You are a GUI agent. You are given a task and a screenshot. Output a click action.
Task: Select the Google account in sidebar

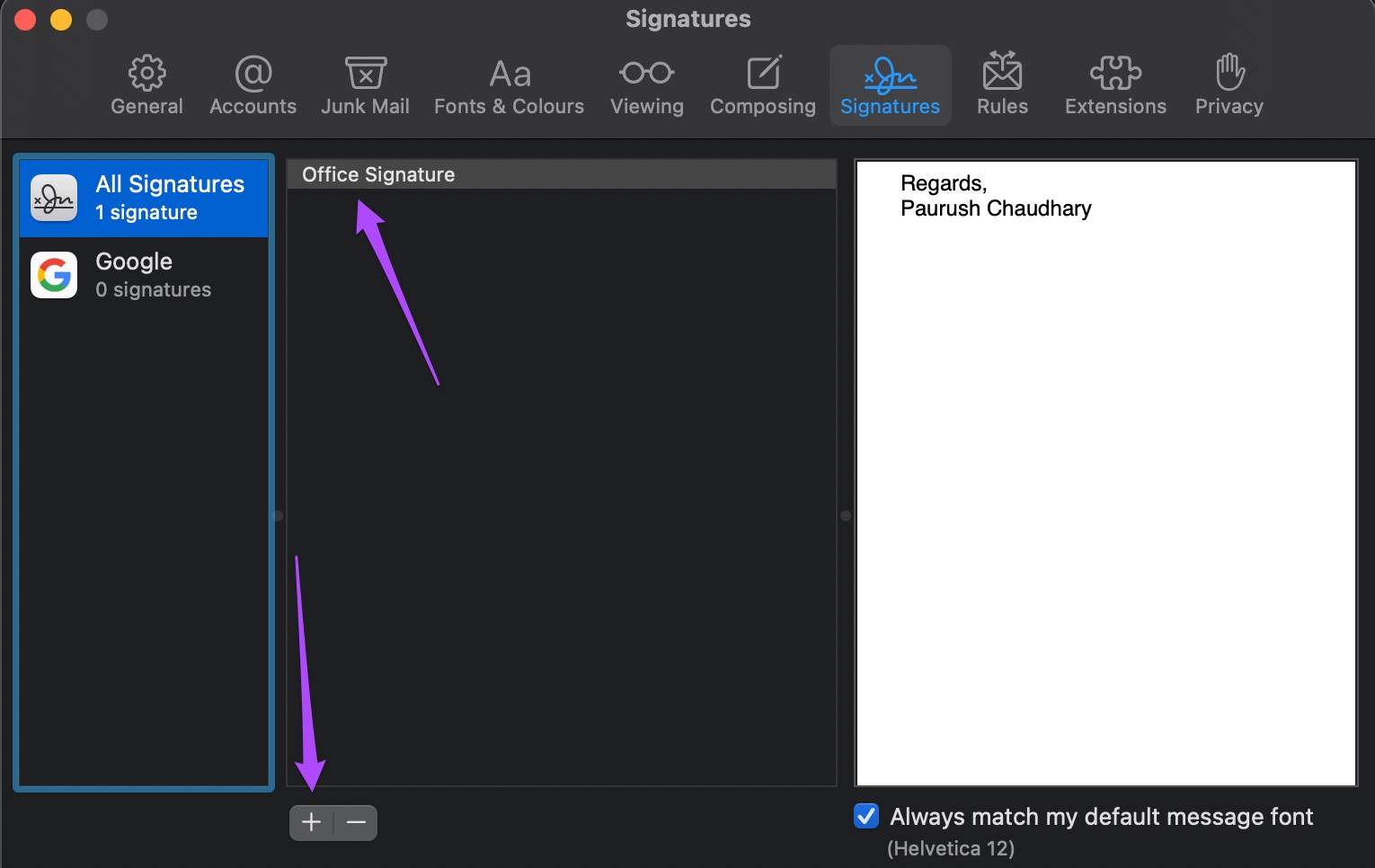(144, 275)
